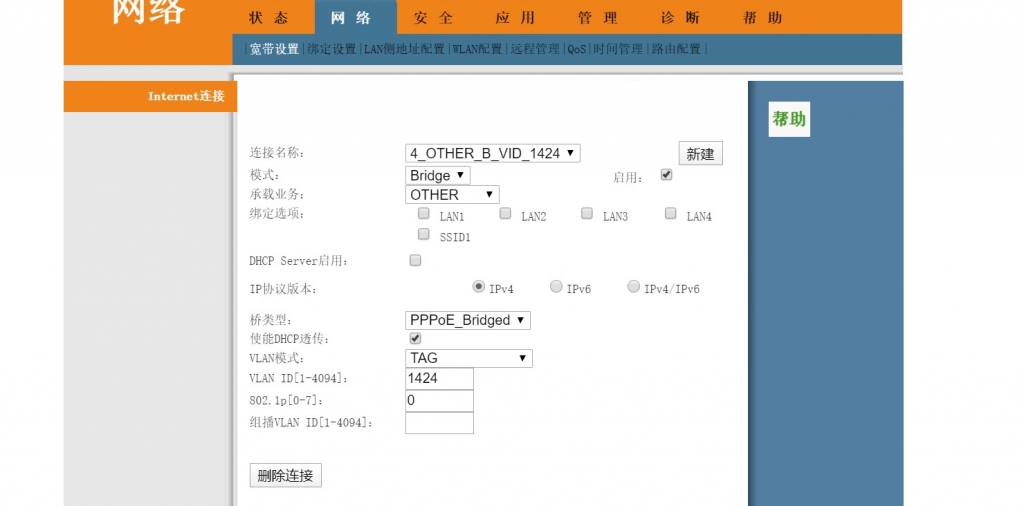Image resolution: width=1024 pixels, height=506 pixels.
Task: Open the QoS submenu item
Action: (577, 49)
